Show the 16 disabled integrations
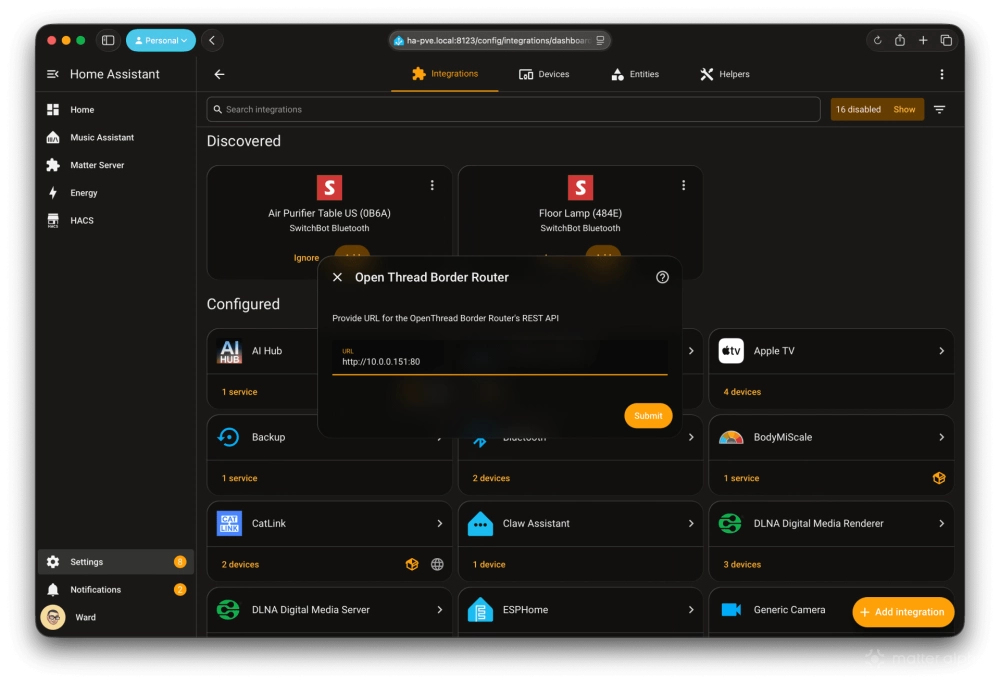 904,110
